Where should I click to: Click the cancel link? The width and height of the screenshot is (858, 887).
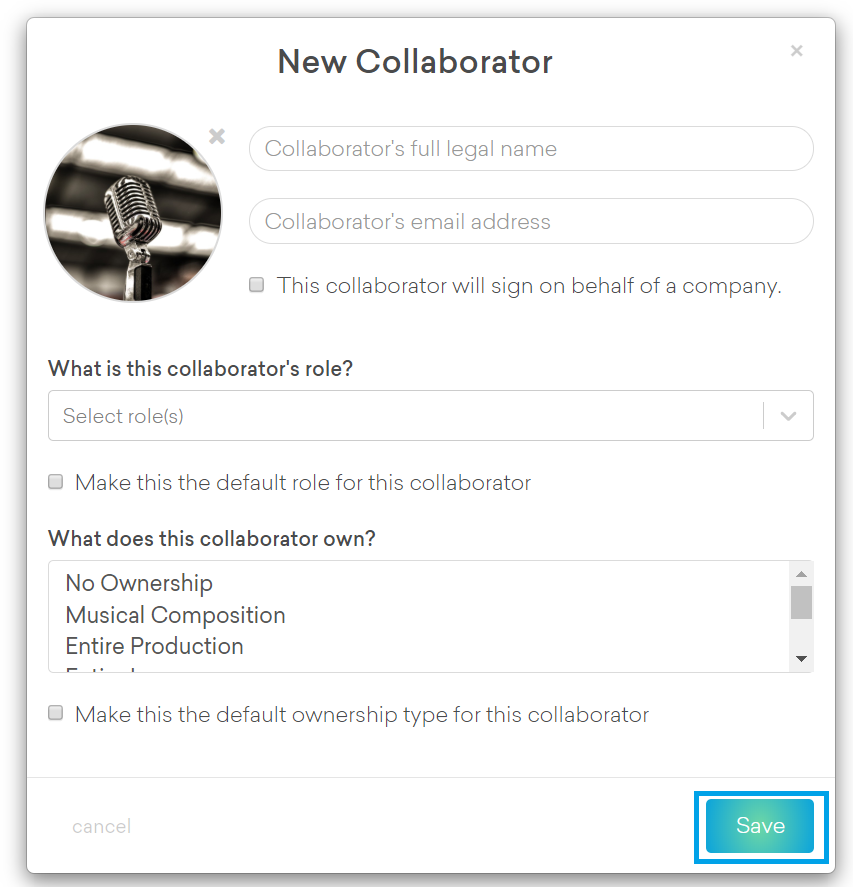(101, 827)
